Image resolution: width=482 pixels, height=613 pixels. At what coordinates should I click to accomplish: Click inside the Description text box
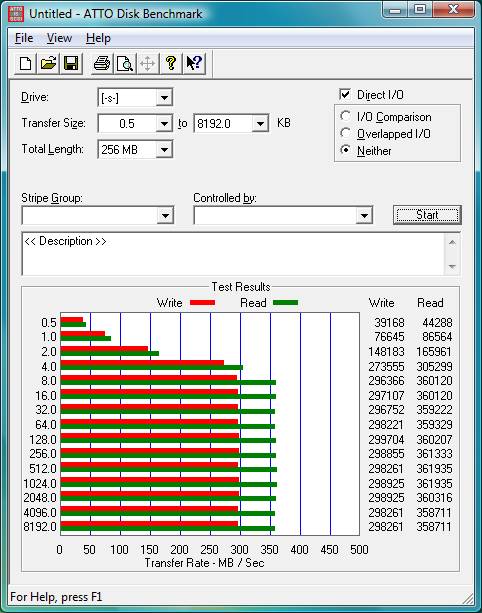233,254
